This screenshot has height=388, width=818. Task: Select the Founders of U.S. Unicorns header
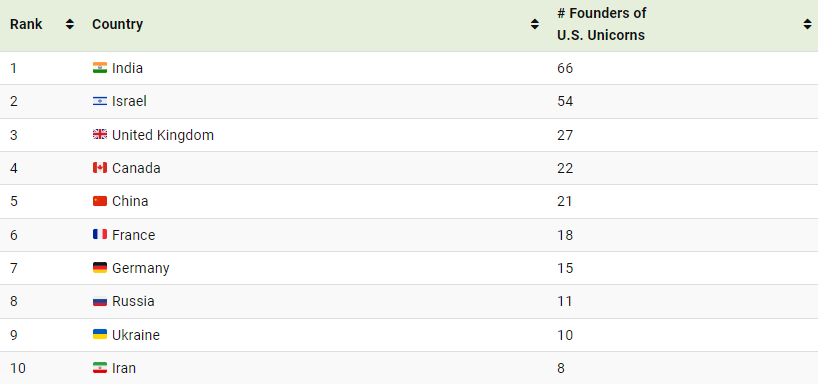pyautogui.click(x=602, y=24)
